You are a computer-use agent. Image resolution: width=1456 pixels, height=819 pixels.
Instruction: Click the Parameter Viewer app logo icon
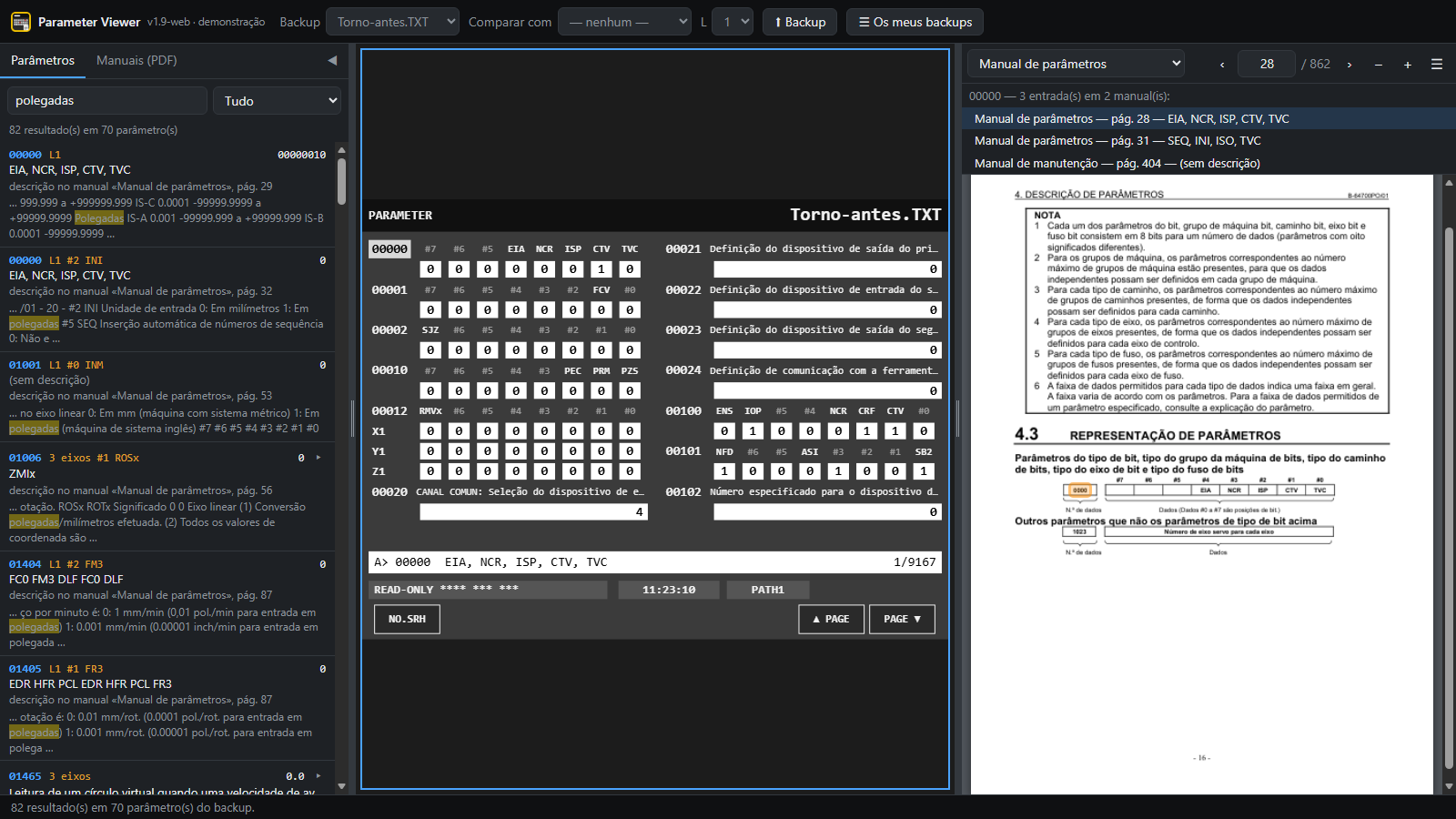click(x=20, y=22)
